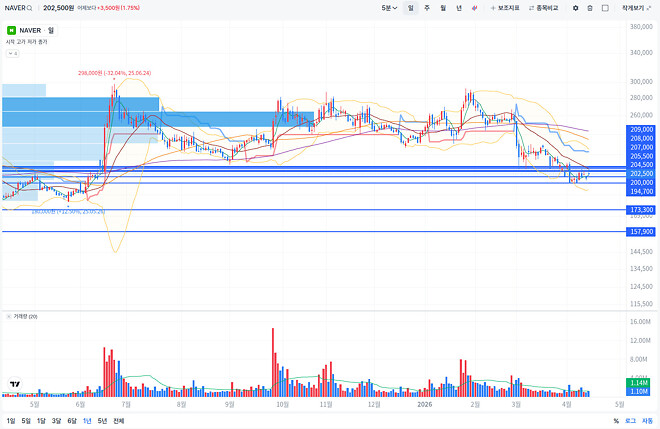Click the 202,500원 current price header
Screen dimensions: 660x429
(x=59, y=8)
